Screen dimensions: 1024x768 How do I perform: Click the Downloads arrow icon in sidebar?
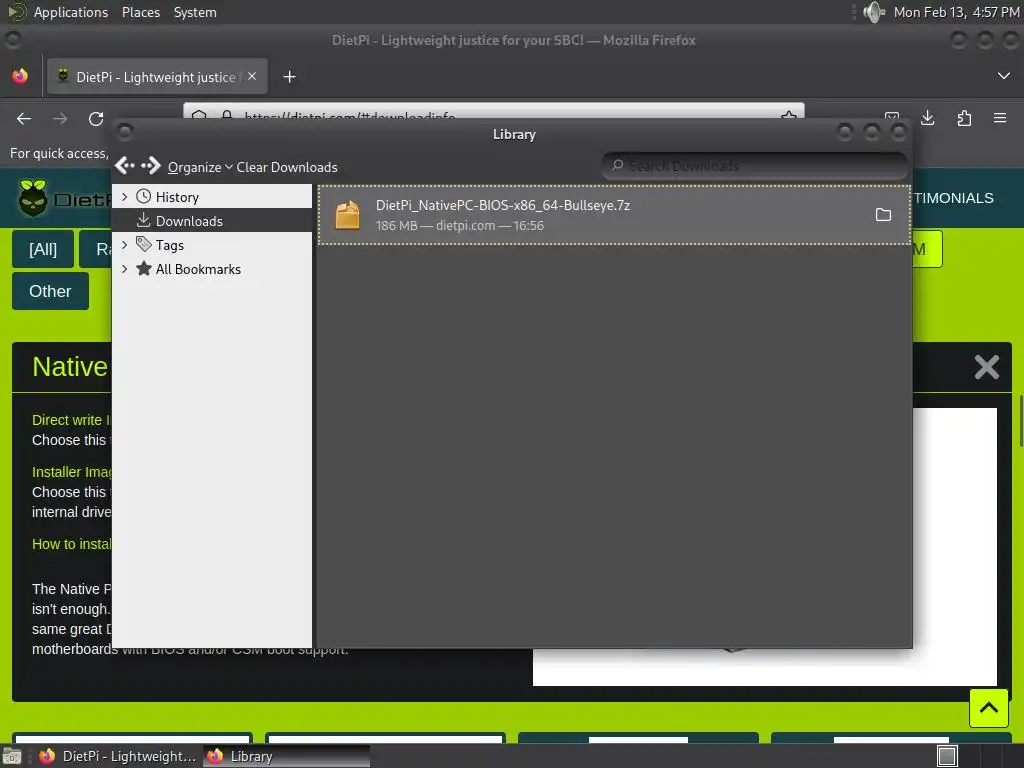pos(143,220)
